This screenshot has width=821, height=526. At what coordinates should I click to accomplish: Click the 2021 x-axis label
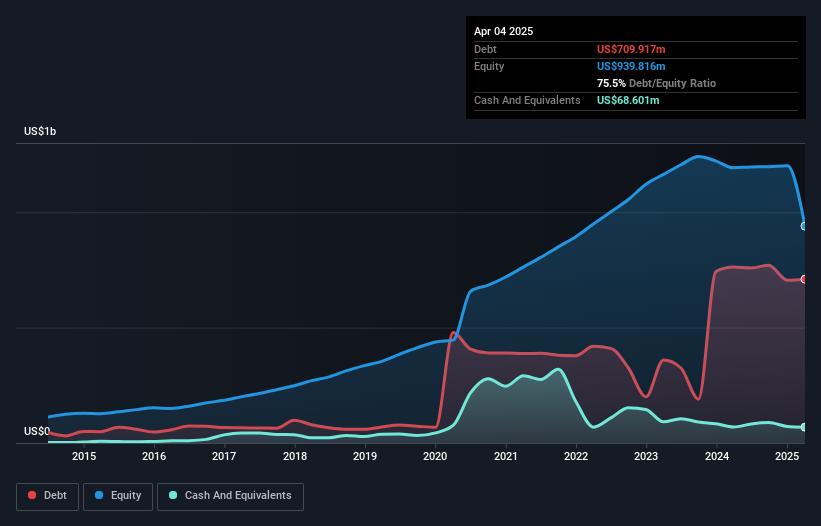[x=506, y=456]
